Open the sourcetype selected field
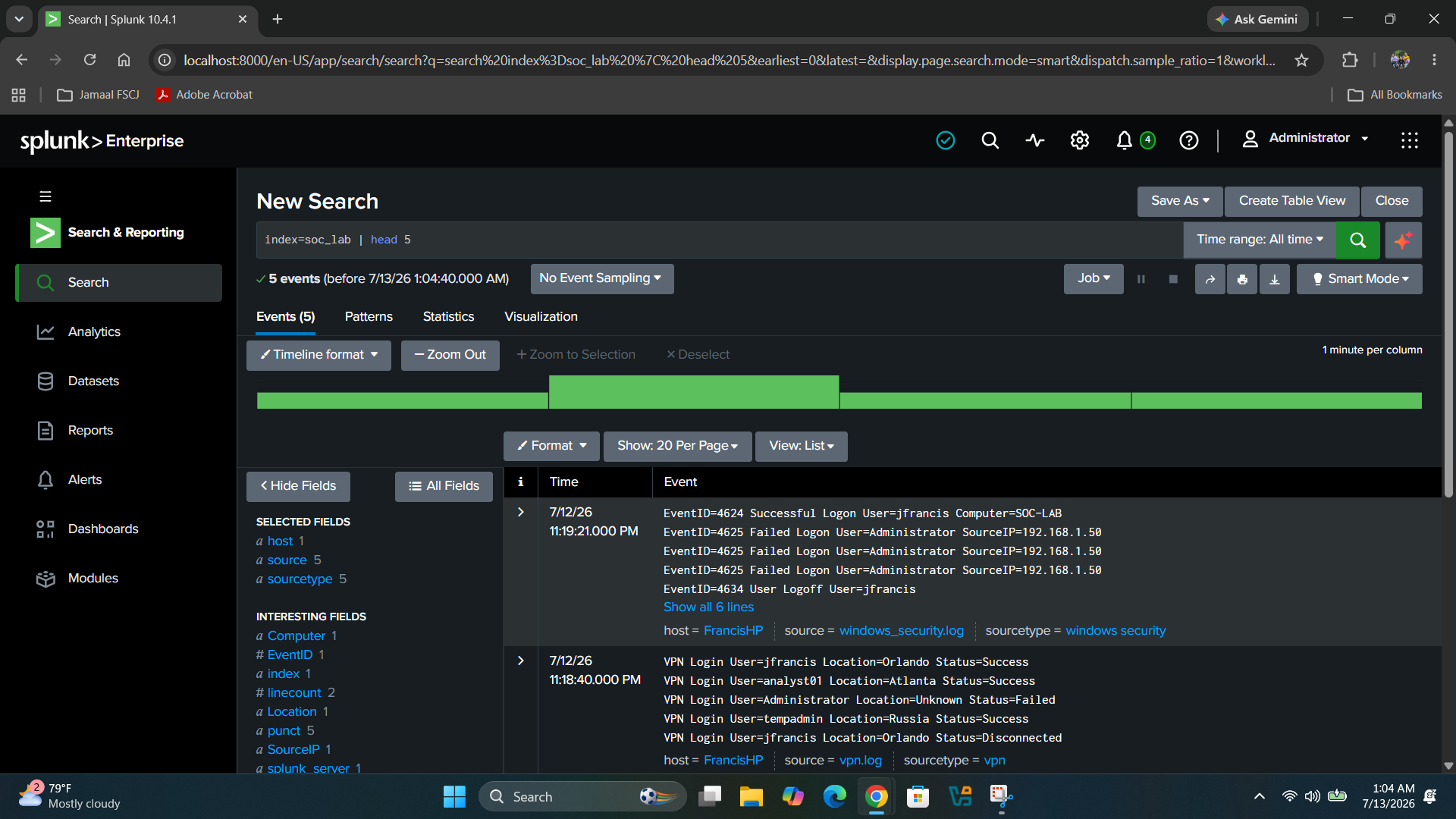The height and width of the screenshot is (819, 1456). [300, 579]
